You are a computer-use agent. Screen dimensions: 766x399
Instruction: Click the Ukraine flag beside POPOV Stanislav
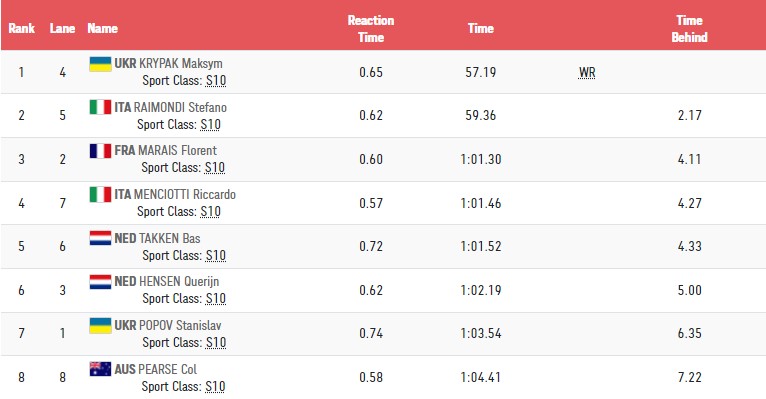click(x=100, y=325)
